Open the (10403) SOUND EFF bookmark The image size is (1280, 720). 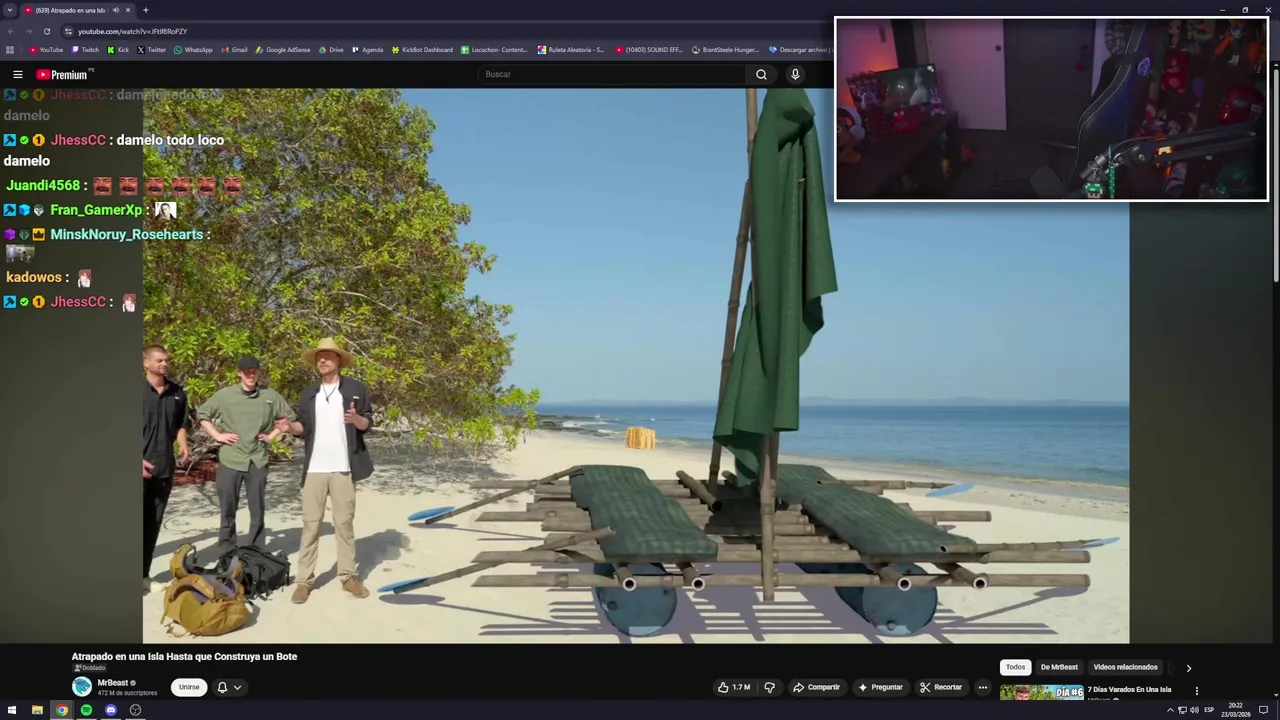[x=649, y=50]
